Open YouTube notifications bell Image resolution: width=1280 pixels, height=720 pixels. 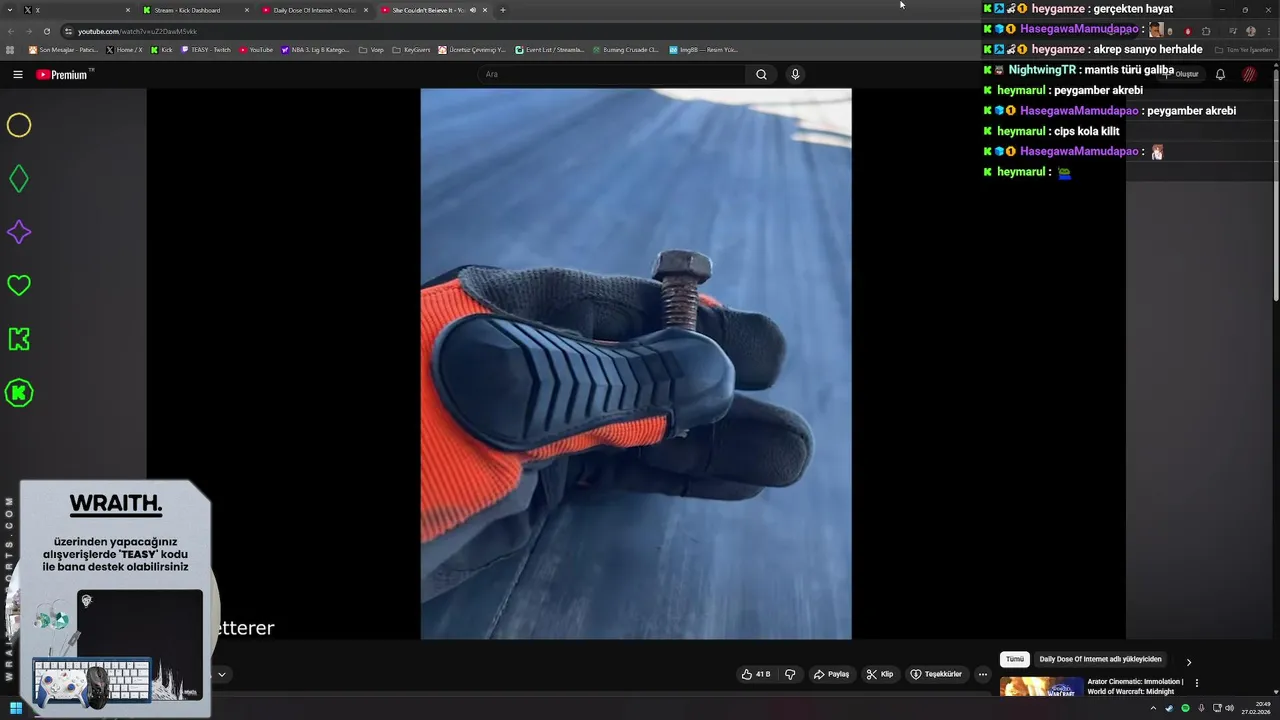[x=1220, y=74]
